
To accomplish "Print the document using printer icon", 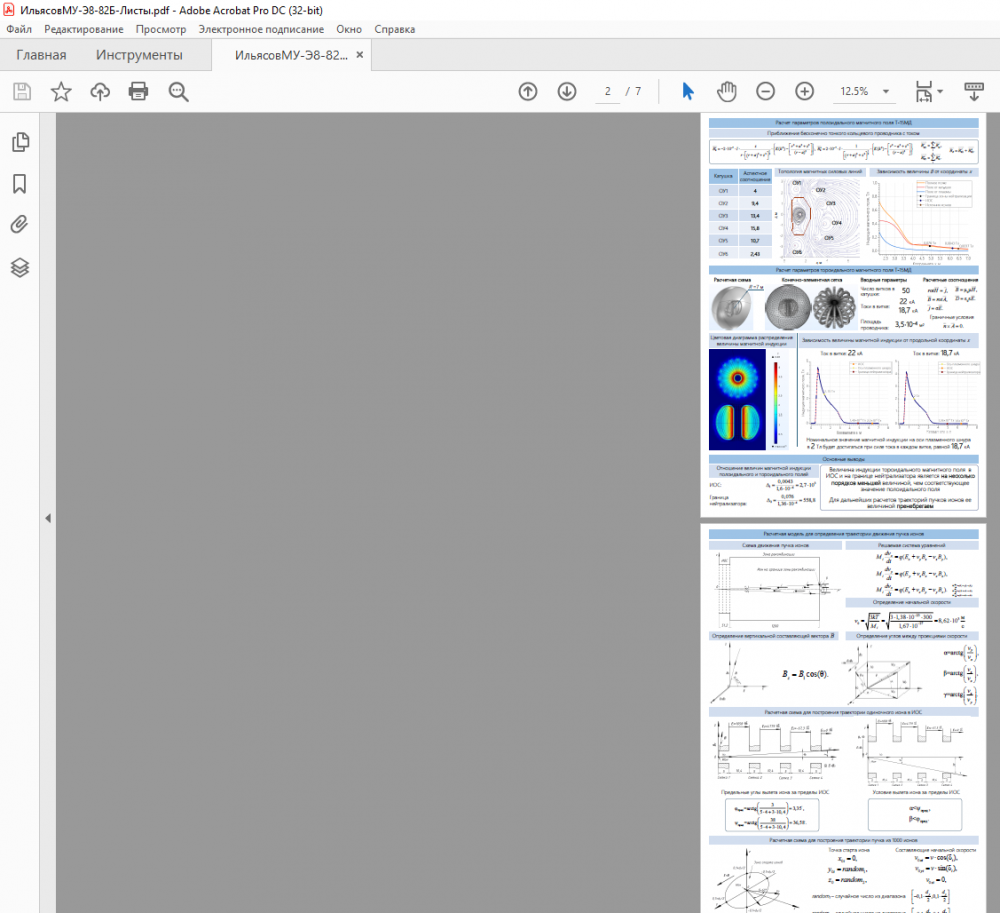I will click(x=139, y=92).
